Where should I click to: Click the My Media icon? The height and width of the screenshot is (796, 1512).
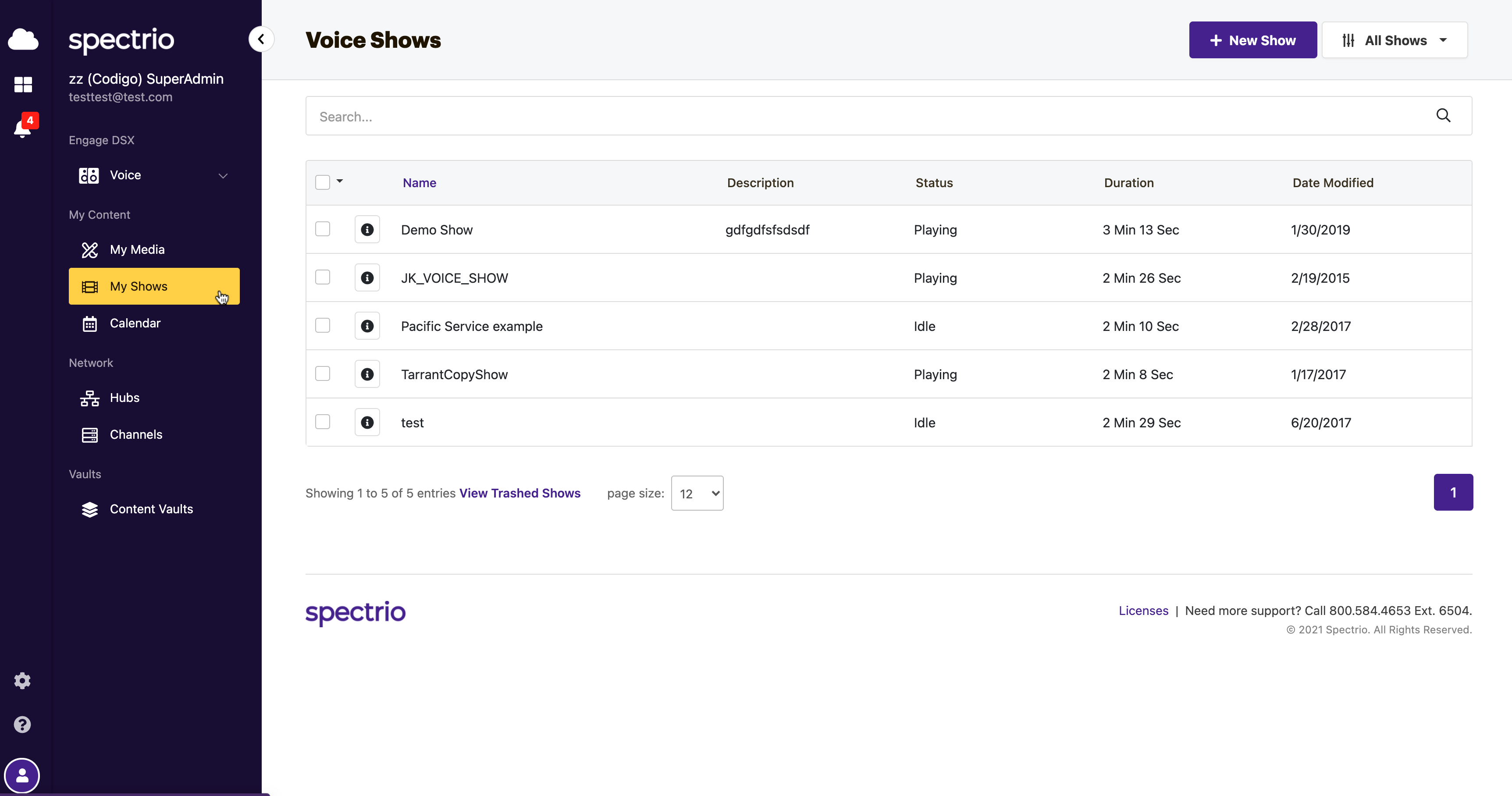(x=90, y=249)
